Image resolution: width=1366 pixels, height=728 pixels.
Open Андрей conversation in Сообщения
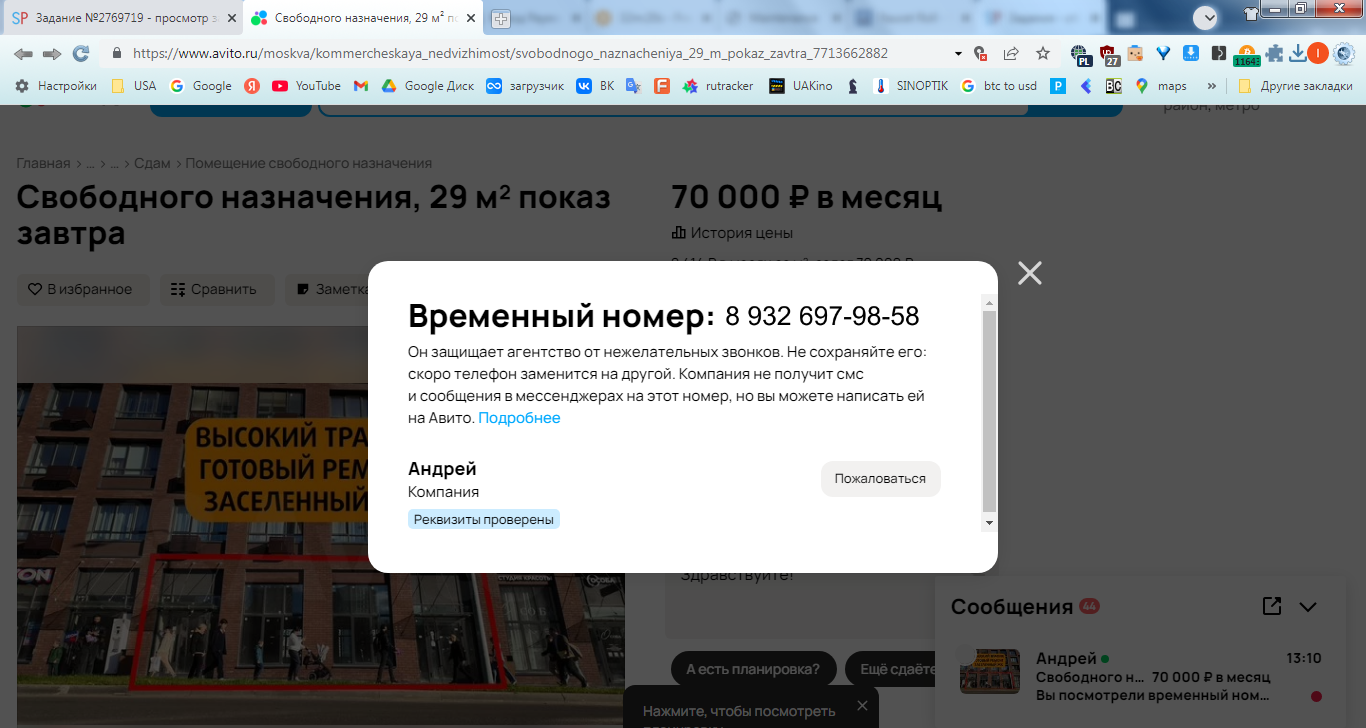point(1140,676)
